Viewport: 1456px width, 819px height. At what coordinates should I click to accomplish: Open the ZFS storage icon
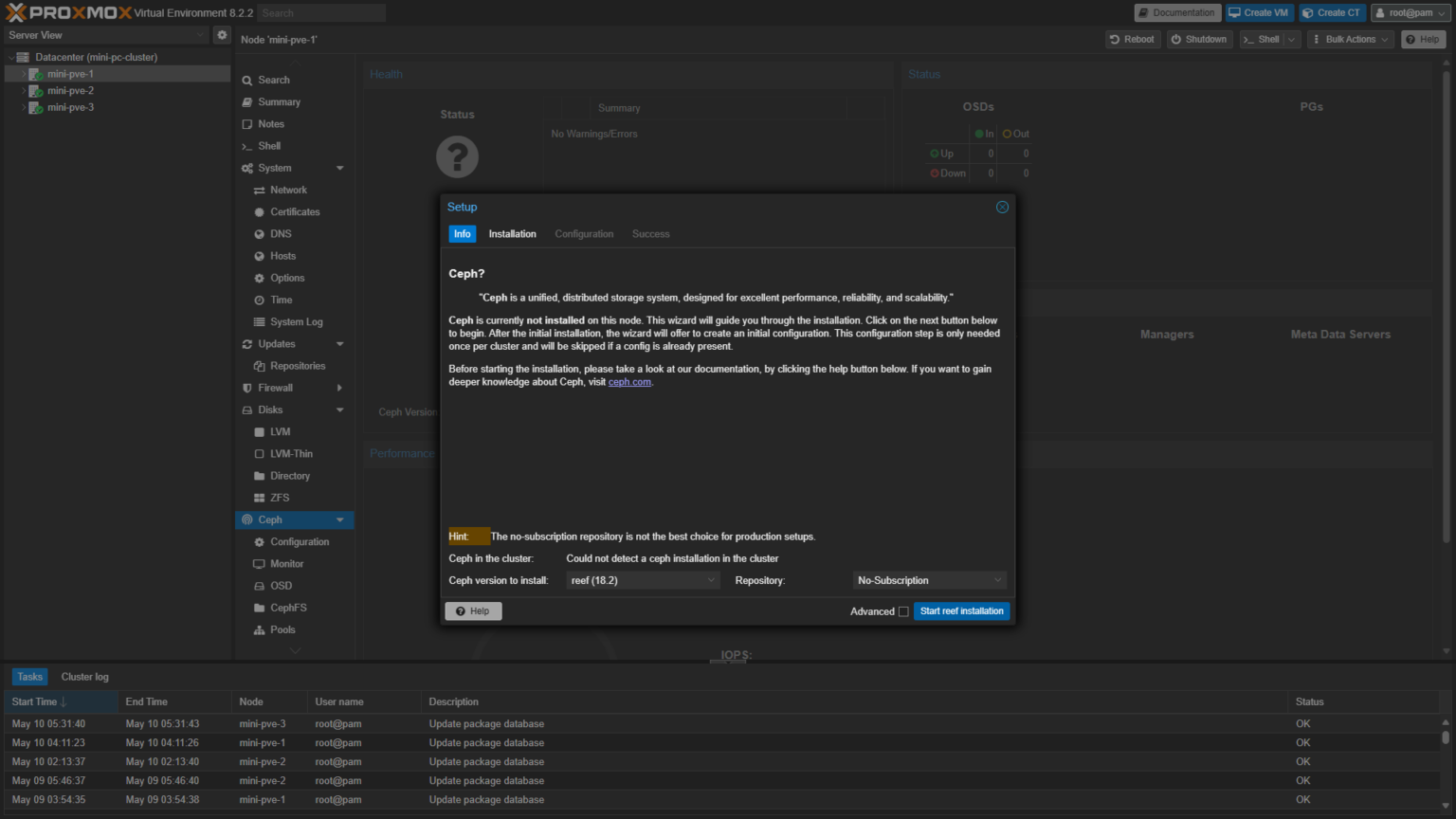[x=261, y=497]
